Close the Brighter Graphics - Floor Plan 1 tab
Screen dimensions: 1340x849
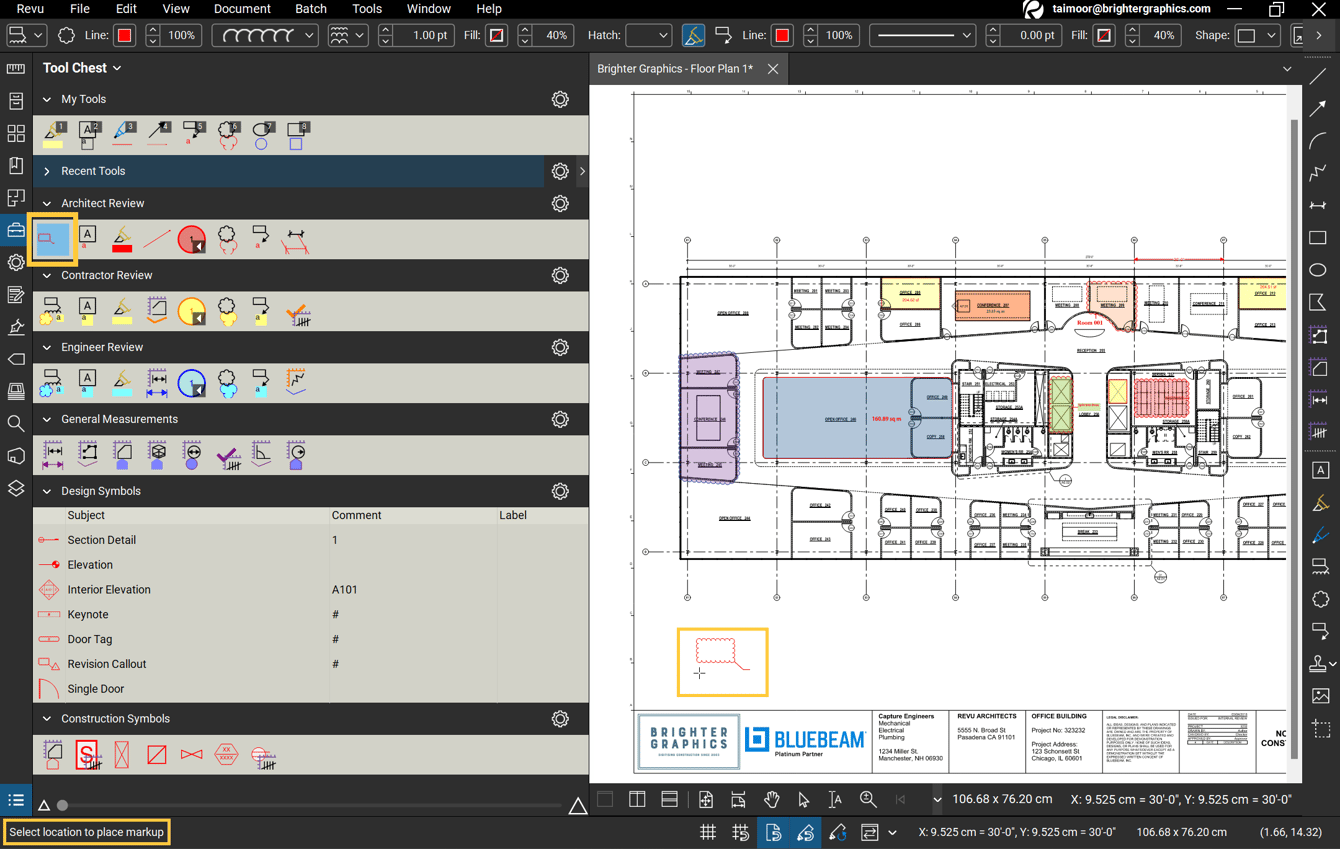pos(774,69)
